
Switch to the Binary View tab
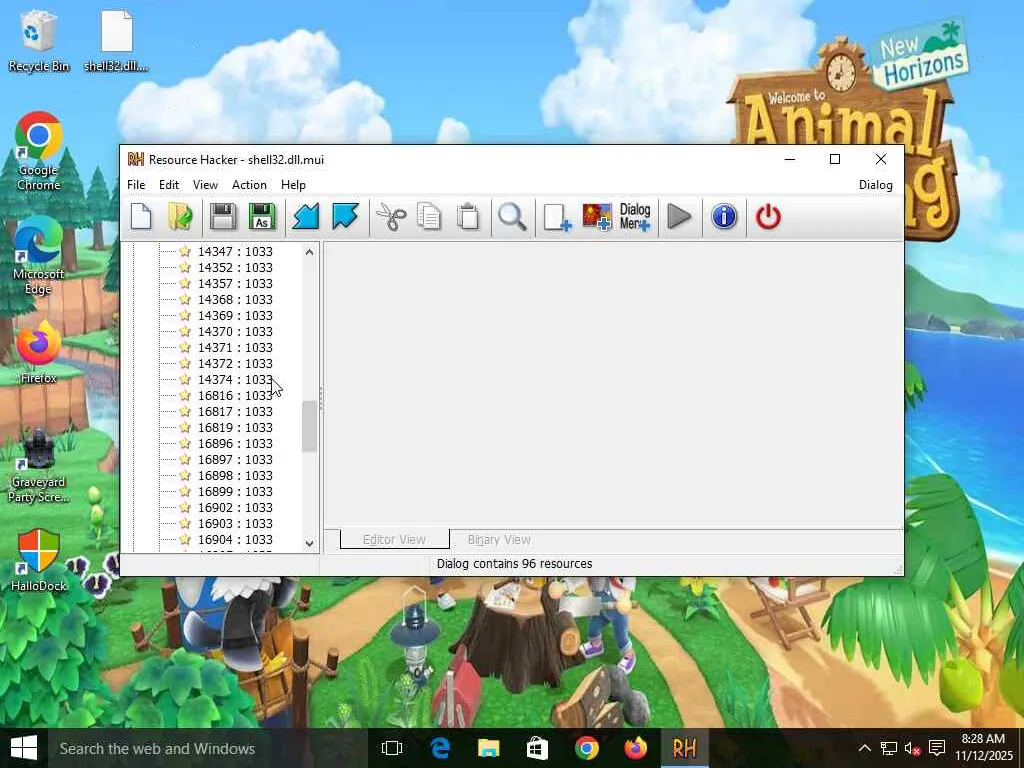499,539
